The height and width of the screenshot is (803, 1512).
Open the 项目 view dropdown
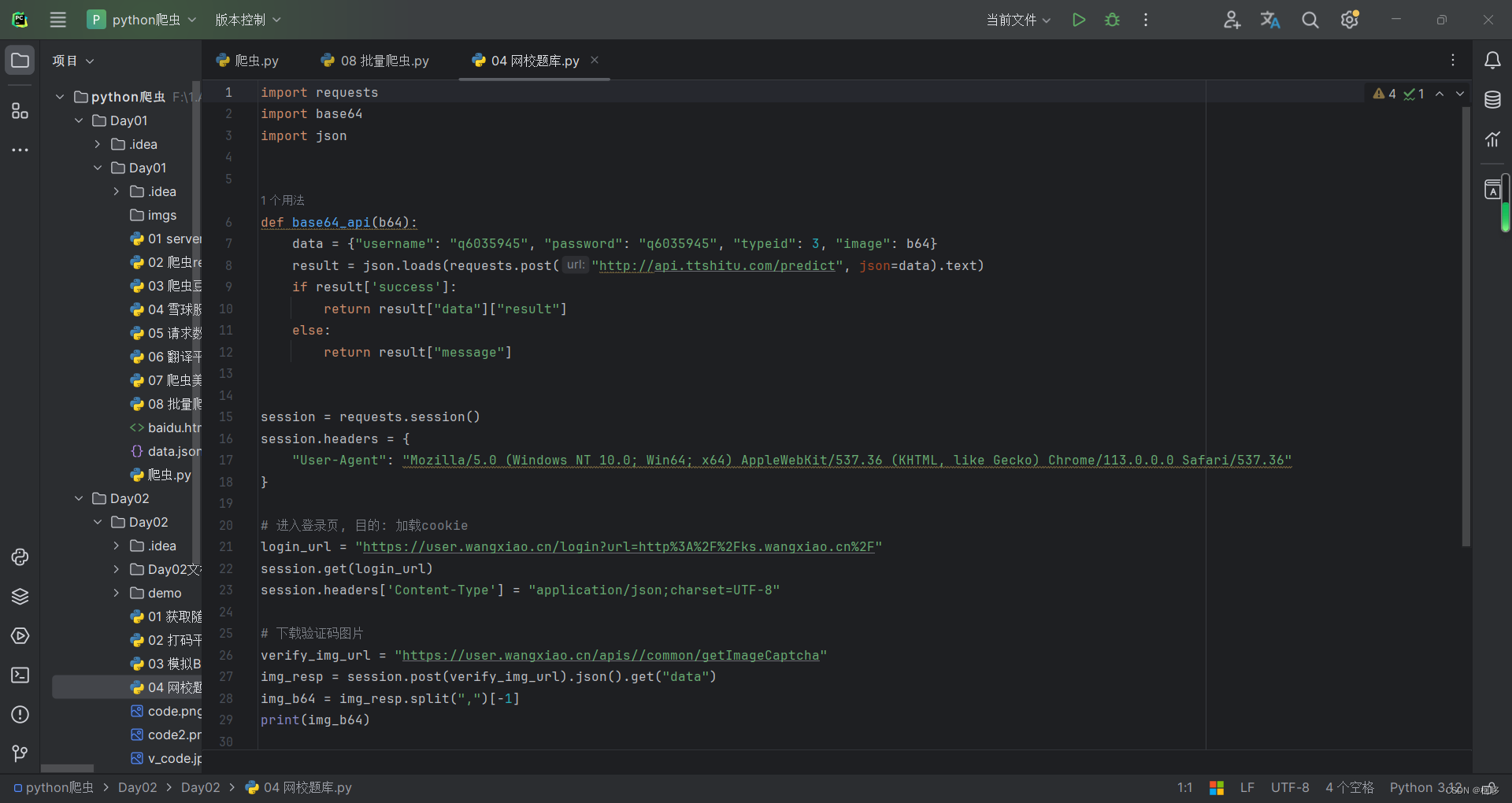[73, 61]
